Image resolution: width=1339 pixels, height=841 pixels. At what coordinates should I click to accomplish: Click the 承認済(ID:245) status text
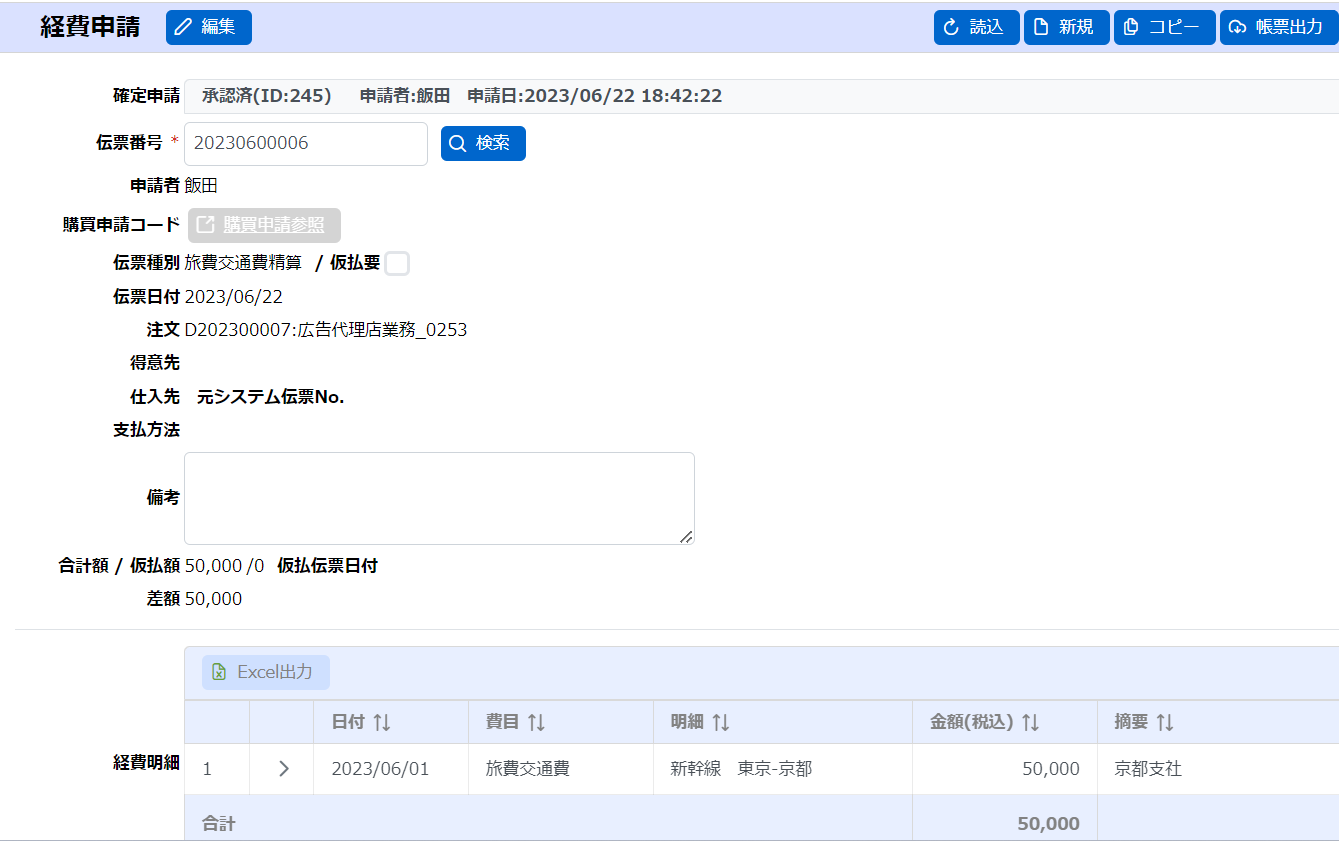(266, 96)
